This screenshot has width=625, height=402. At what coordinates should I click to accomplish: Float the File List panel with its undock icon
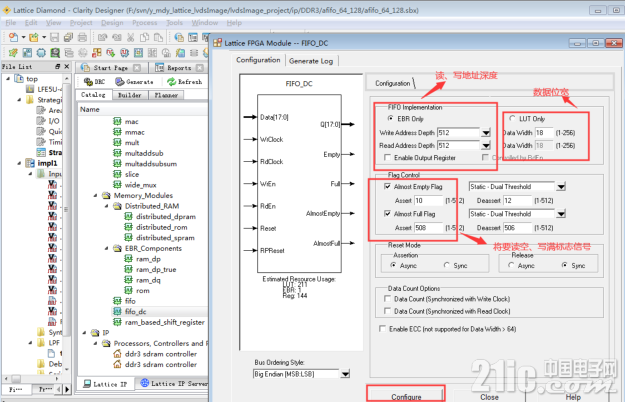point(58,67)
